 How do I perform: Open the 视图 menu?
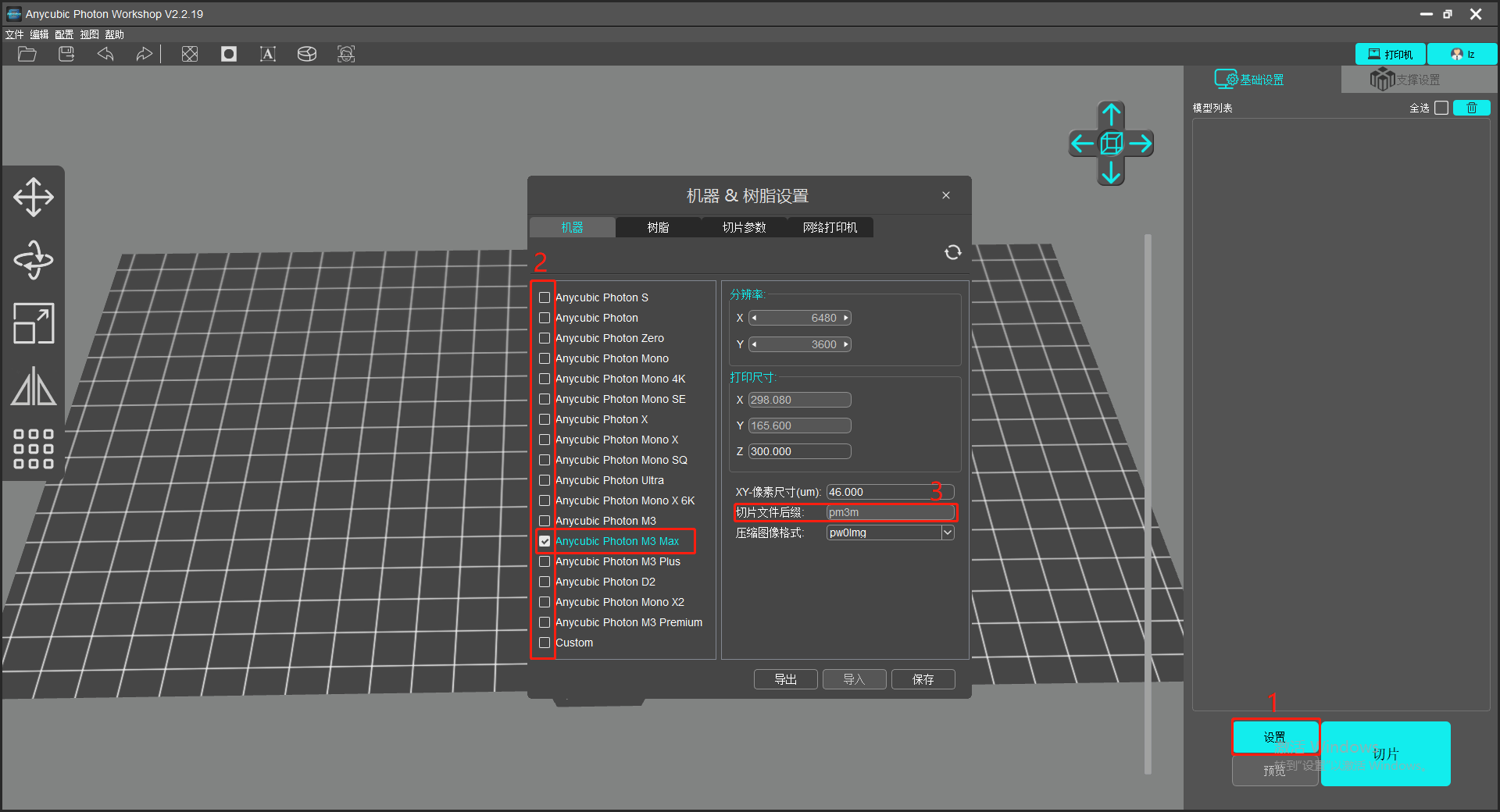[x=90, y=34]
